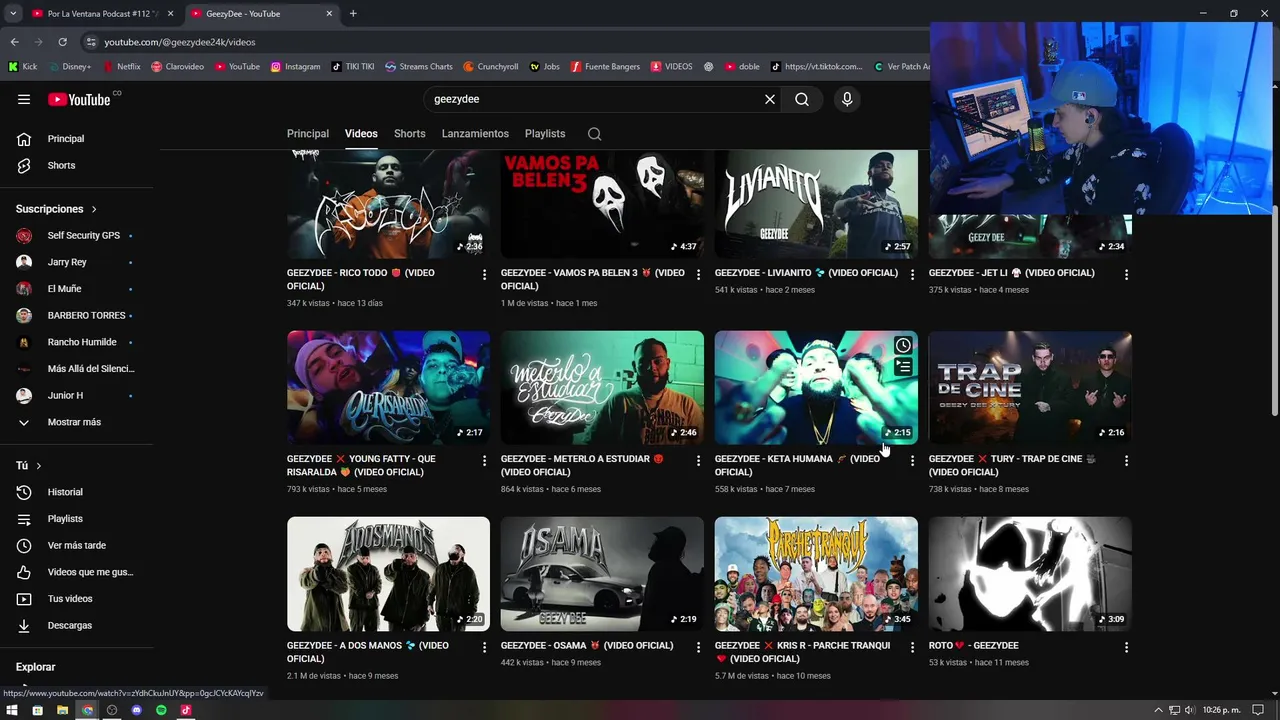Screen dimensions: 1280x720
Task: Switch to the Shorts channel tab
Action: click(x=409, y=134)
